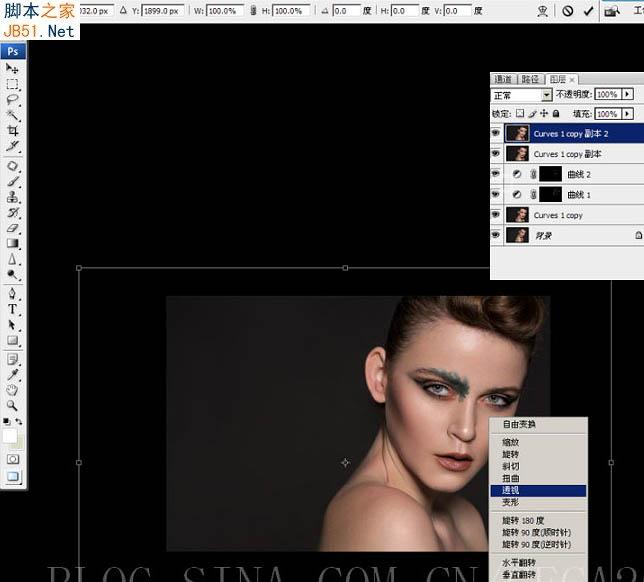Toggle the lock transparent pixels checkbox
This screenshot has height=582, width=644.
tap(520, 114)
